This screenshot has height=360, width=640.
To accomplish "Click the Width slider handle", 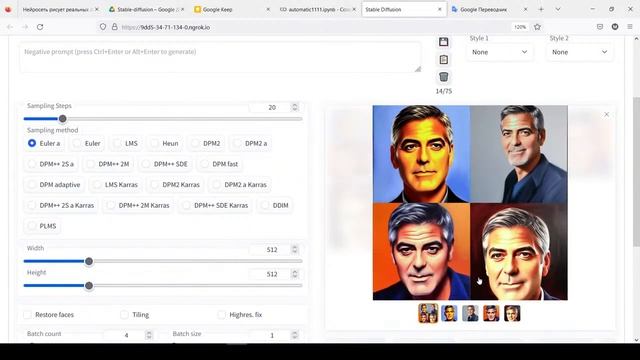I will tap(89, 261).
